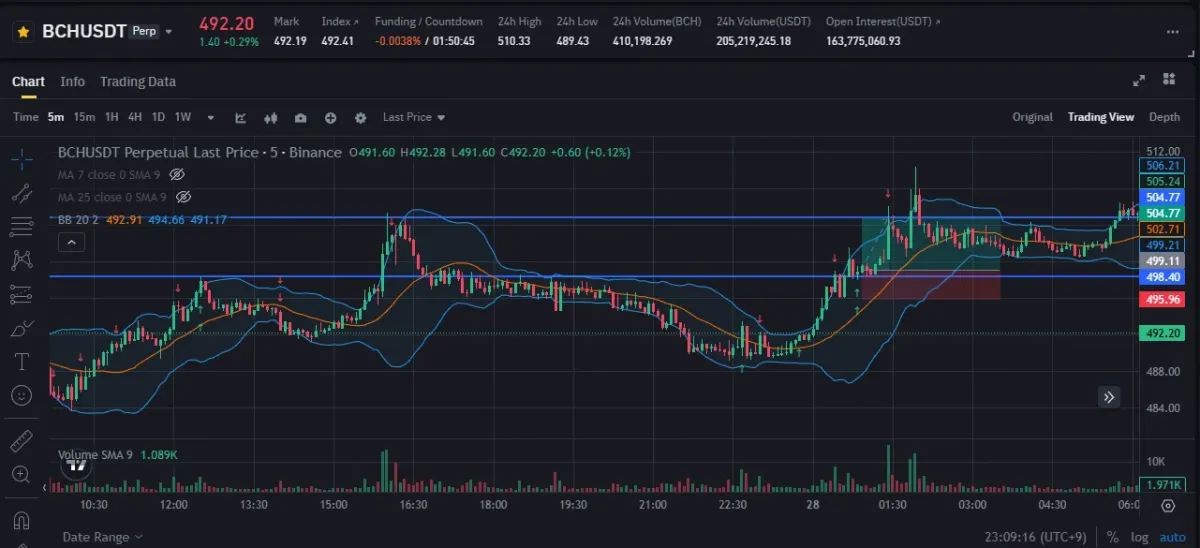Image resolution: width=1200 pixels, height=548 pixels.
Task: Toggle the auto scale button
Action: 1173,537
